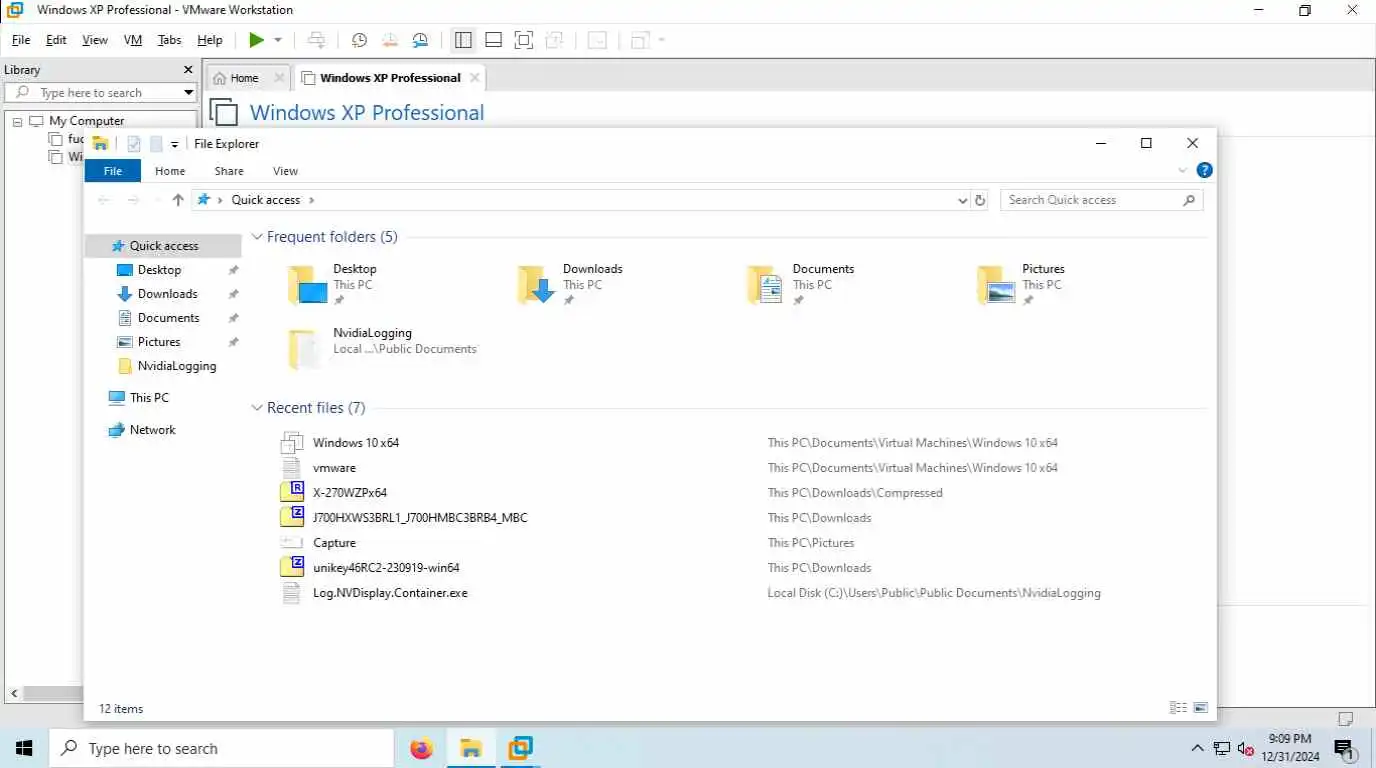Viewport: 1376px width, 768px height.
Task: Open the File menu in VMware
Action: pos(21,40)
